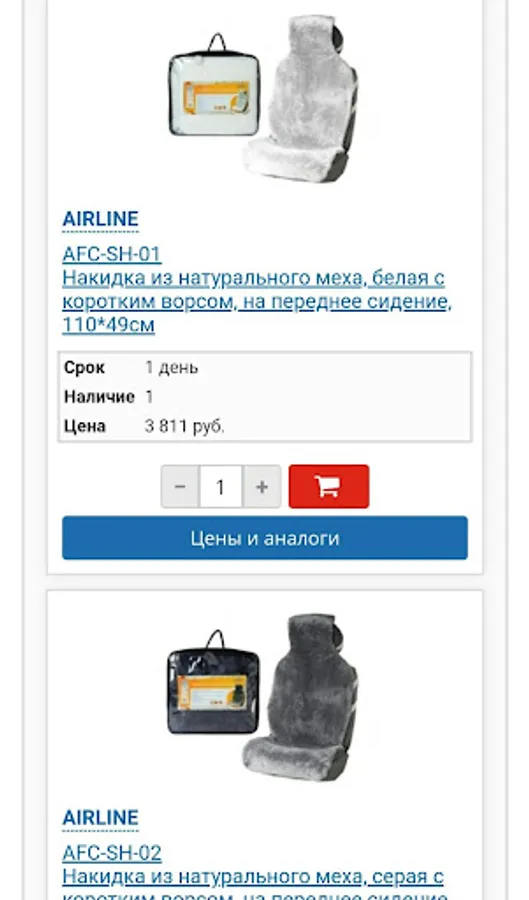
Task: View the gray fur seat cover photo
Action: [x=302, y=697]
